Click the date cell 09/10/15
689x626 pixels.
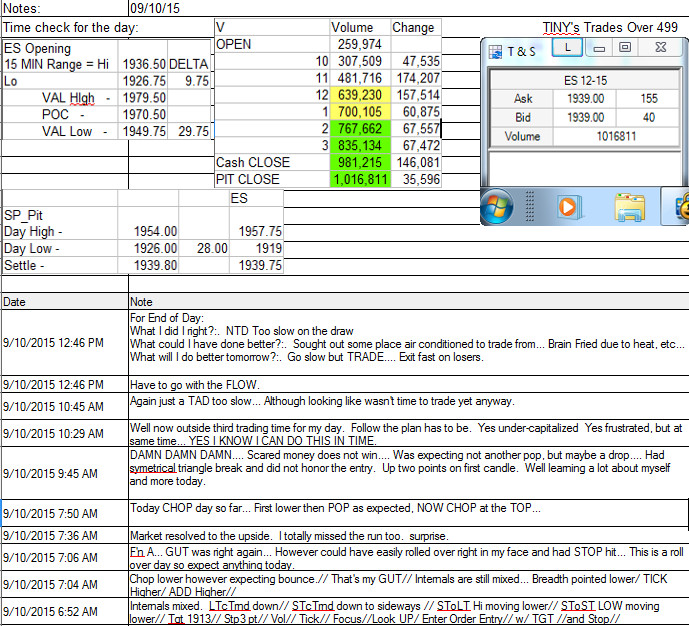coord(155,8)
